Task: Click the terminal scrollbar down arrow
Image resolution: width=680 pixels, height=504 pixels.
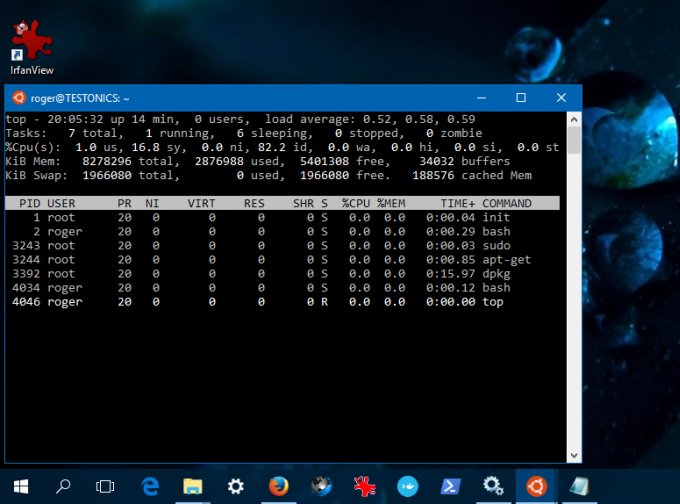Action: pos(574,455)
